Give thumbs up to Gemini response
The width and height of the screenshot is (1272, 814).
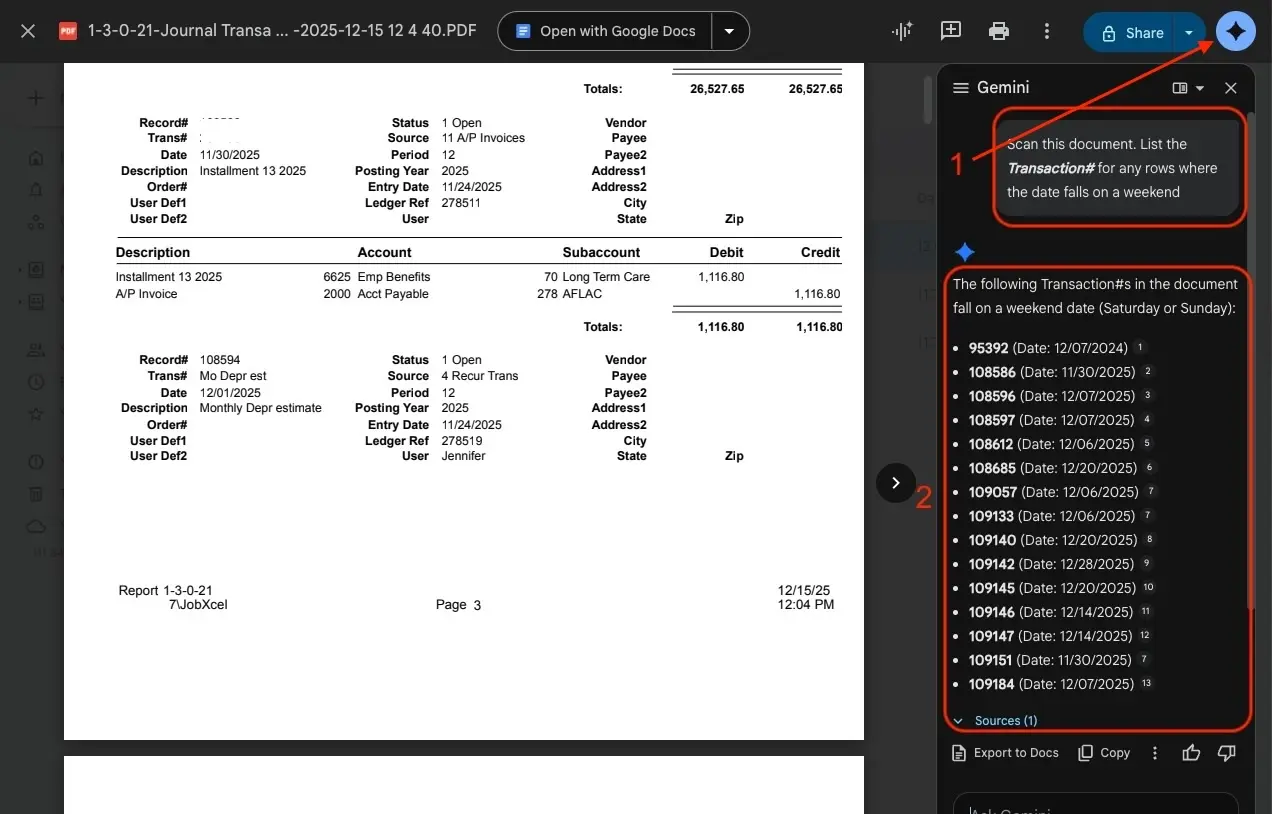[x=1190, y=753]
